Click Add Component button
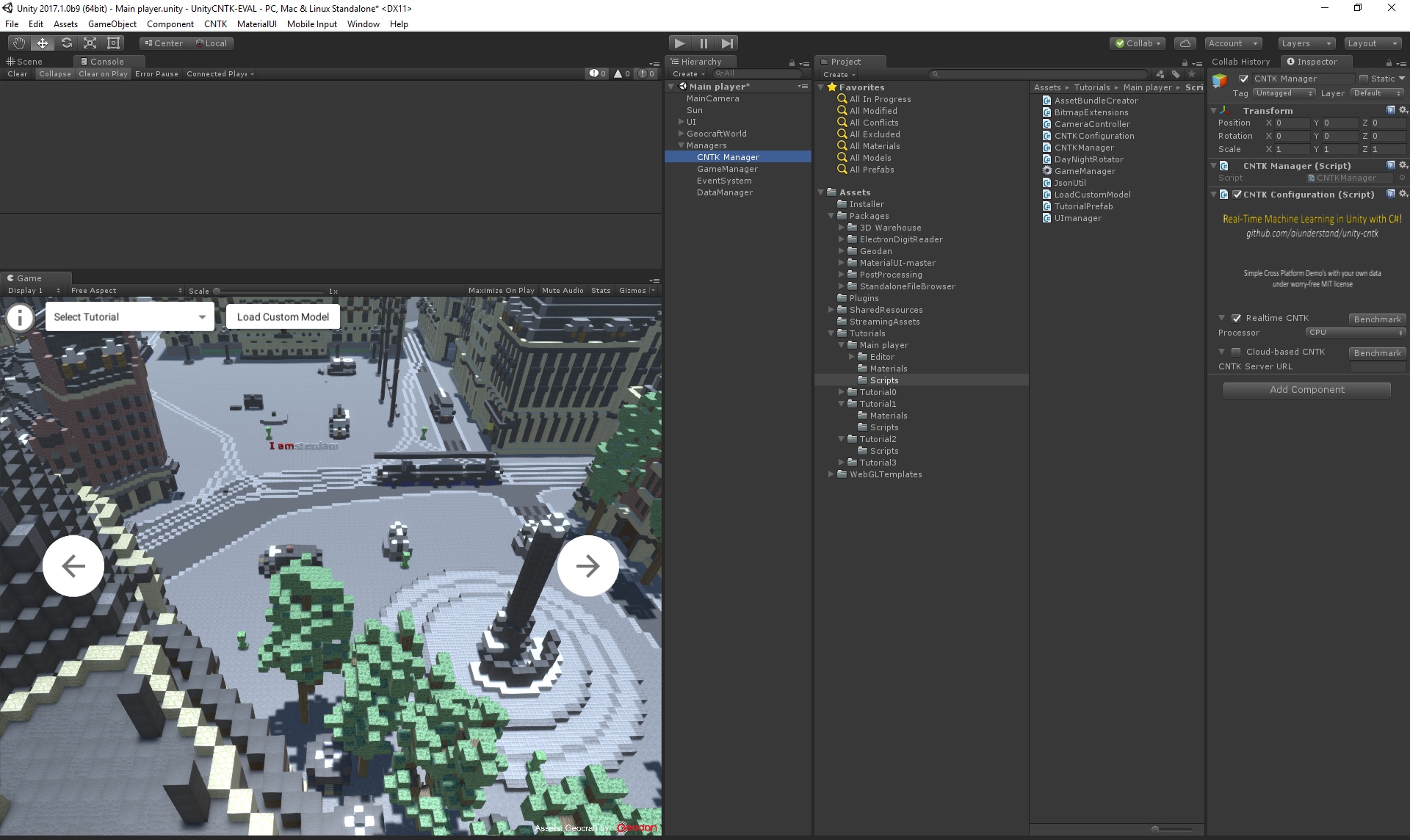Screen dimensions: 1410x840 (1307, 390)
